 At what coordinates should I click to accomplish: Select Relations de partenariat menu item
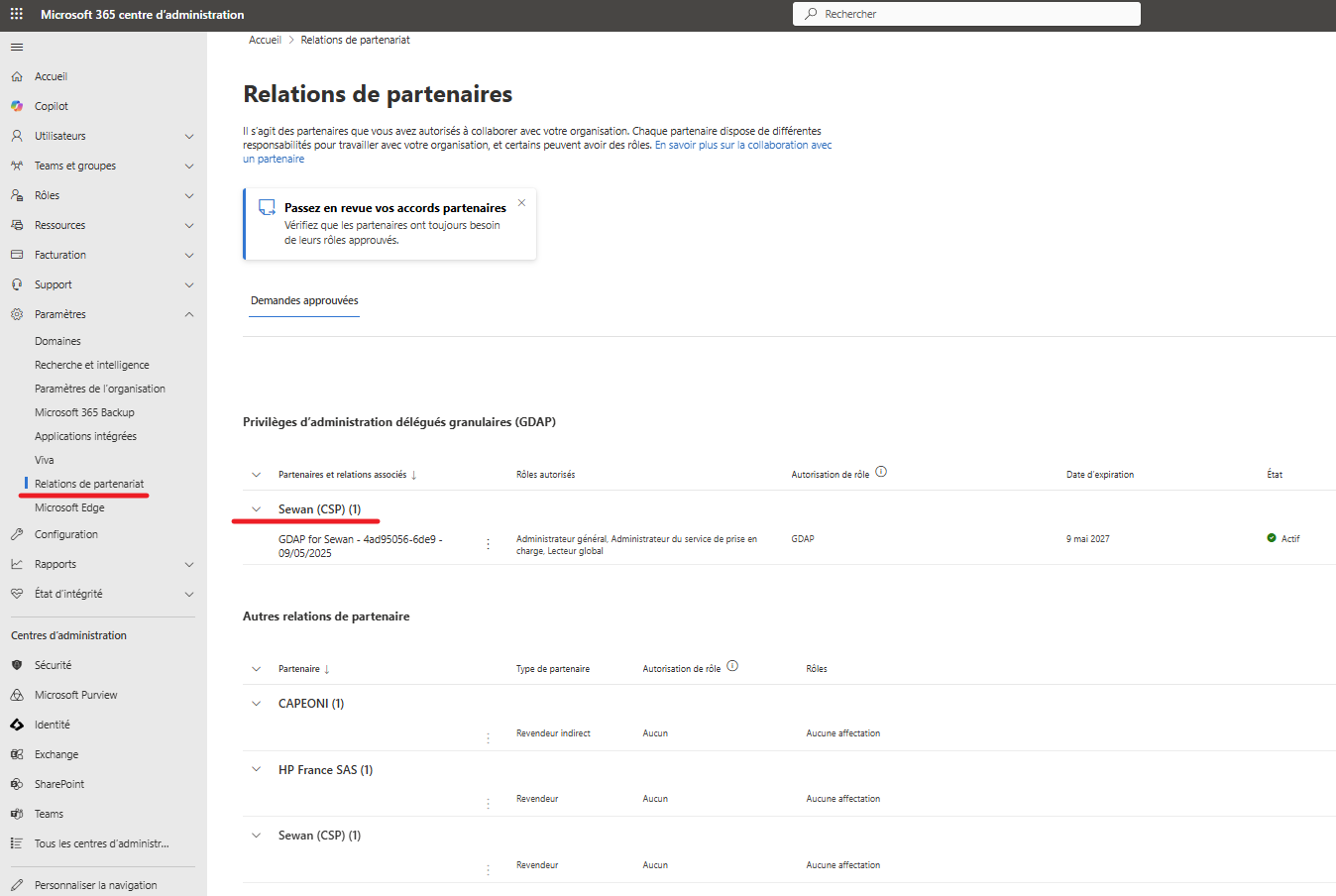point(89,484)
